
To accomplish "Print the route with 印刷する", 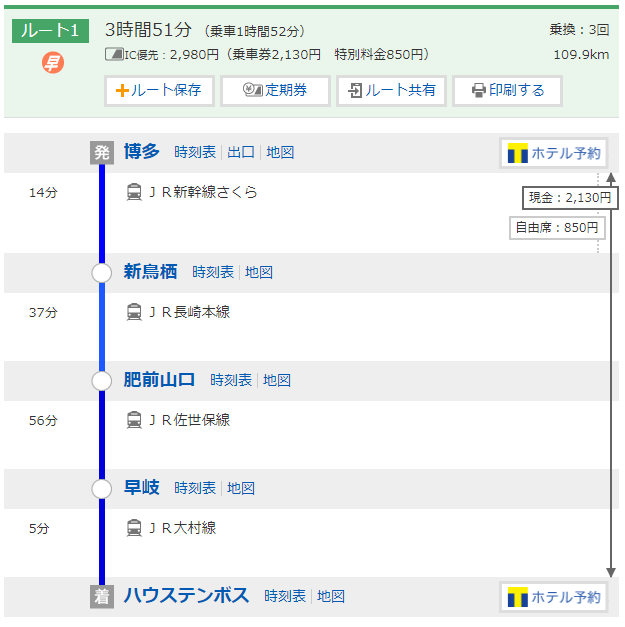I will point(507,91).
